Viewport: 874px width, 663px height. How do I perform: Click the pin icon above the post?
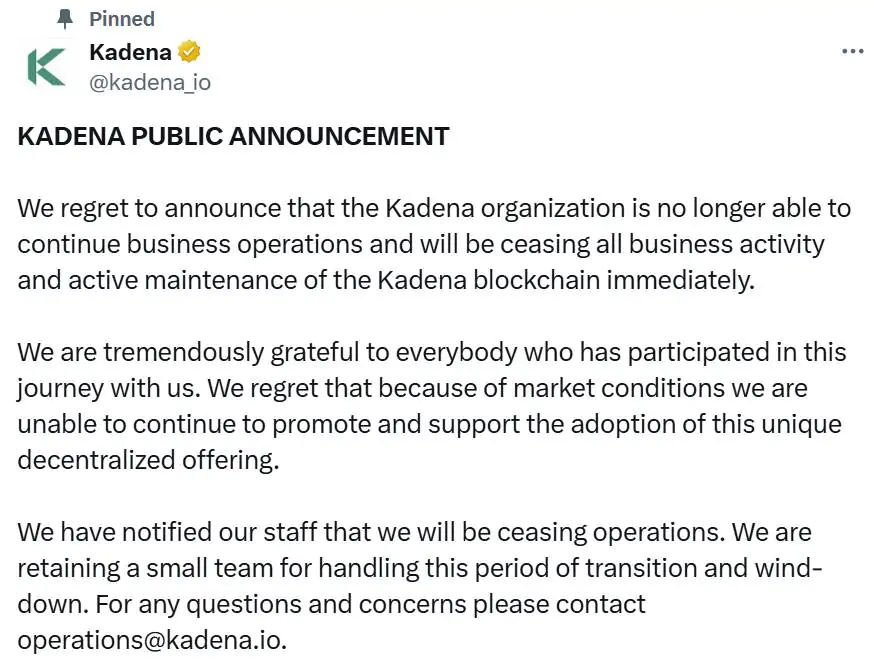pos(65,19)
